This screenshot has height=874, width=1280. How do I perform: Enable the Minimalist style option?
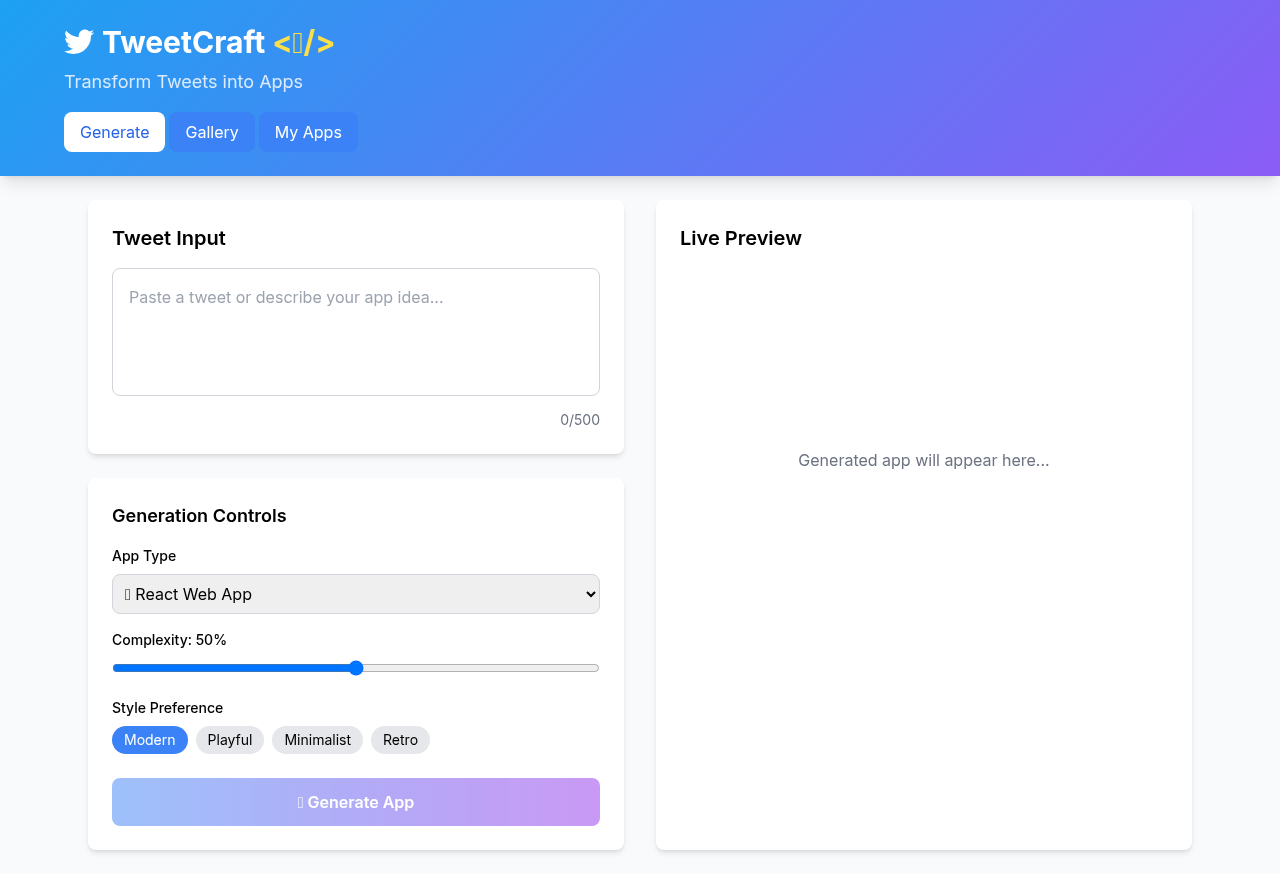click(x=317, y=740)
